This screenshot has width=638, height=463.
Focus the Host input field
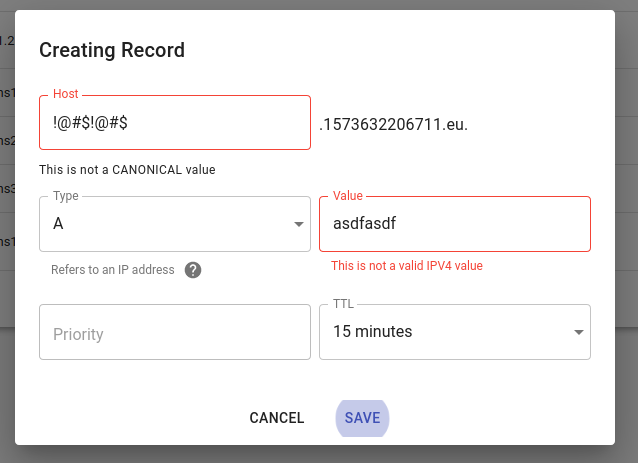[x=175, y=122]
